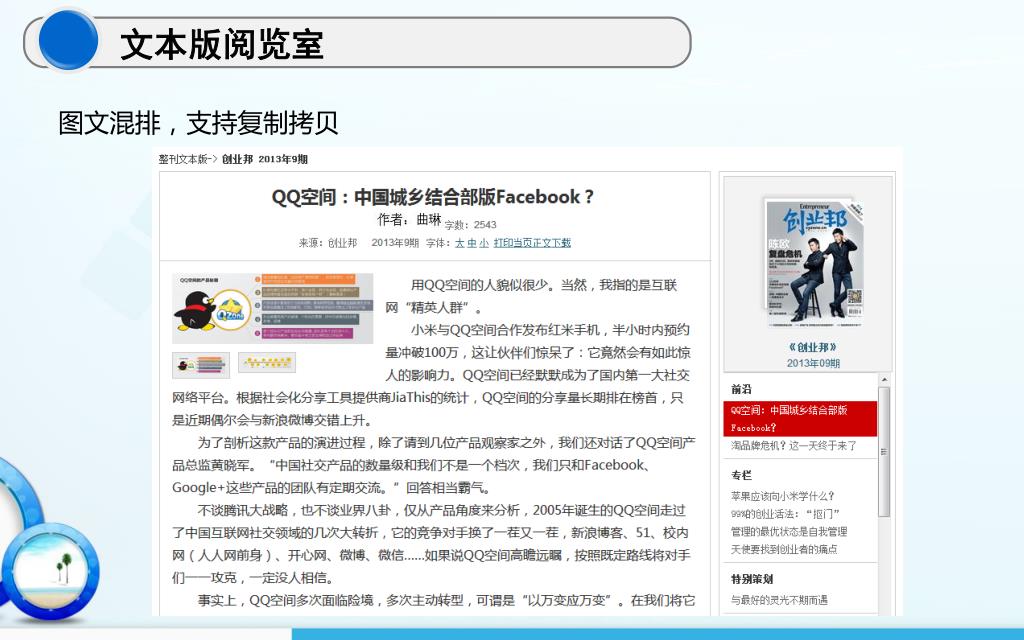The width and height of the screenshot is (1024, 640).
Task: Click the subtitle 图文混排，支持复制拷贝
Action: coord(198,123)
